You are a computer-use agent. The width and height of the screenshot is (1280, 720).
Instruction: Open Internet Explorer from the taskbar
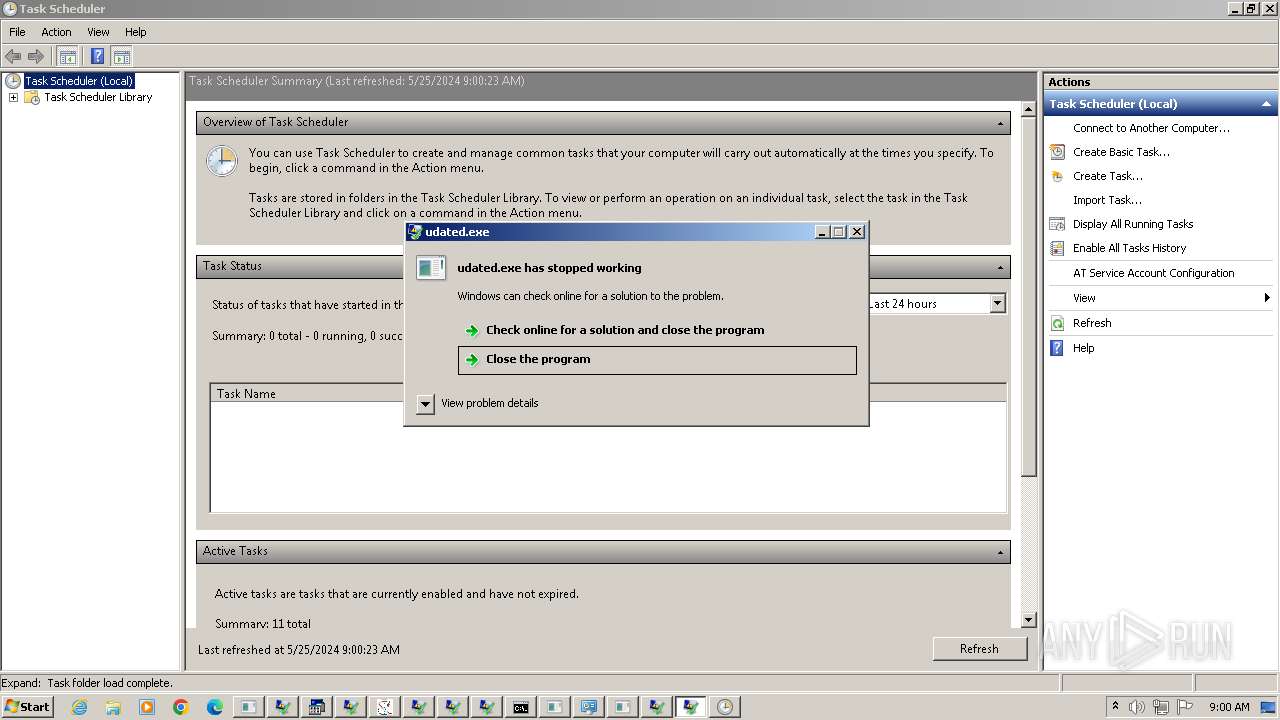point(79,707)
